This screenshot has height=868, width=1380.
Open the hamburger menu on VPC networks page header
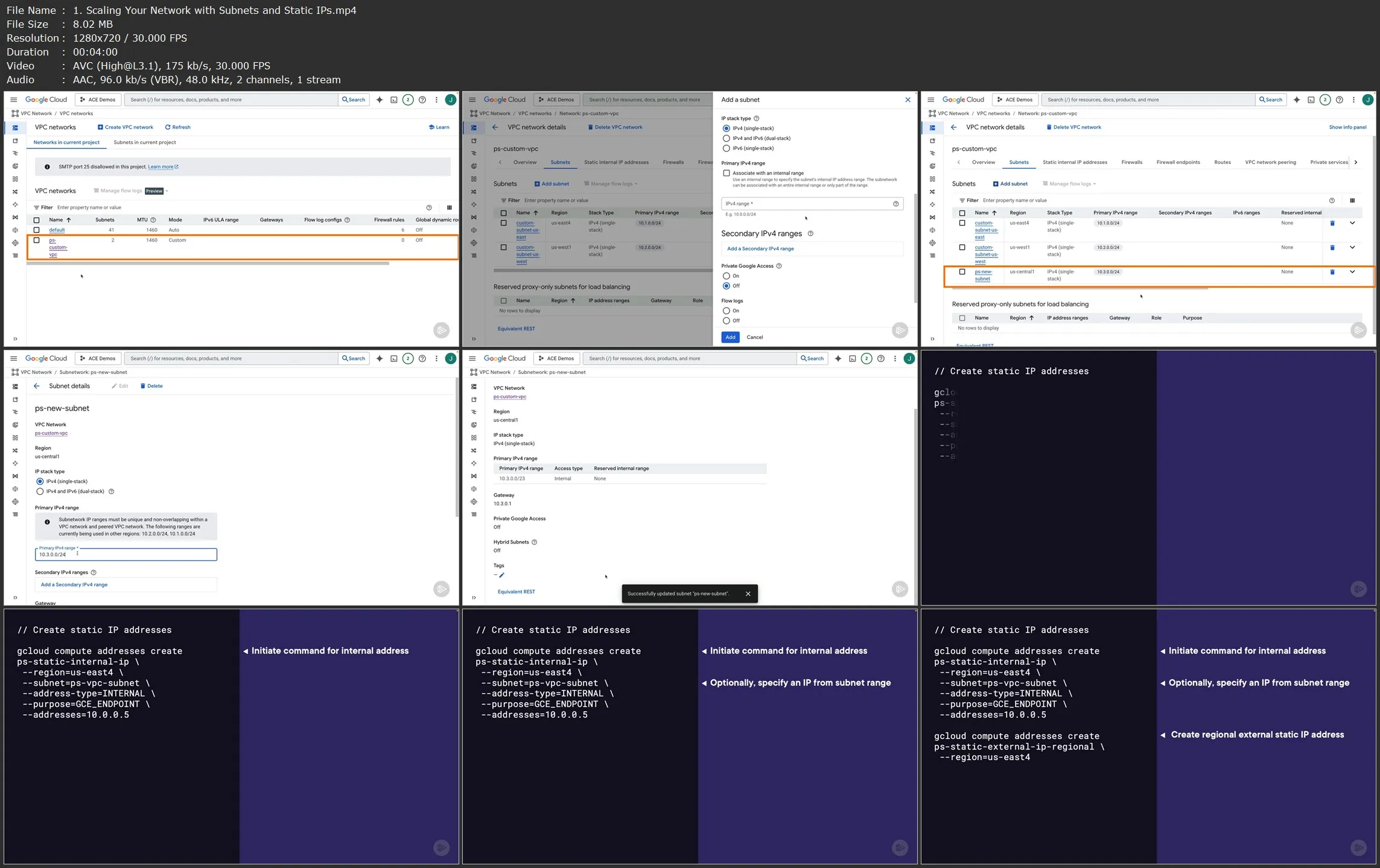tap(14, 100)
